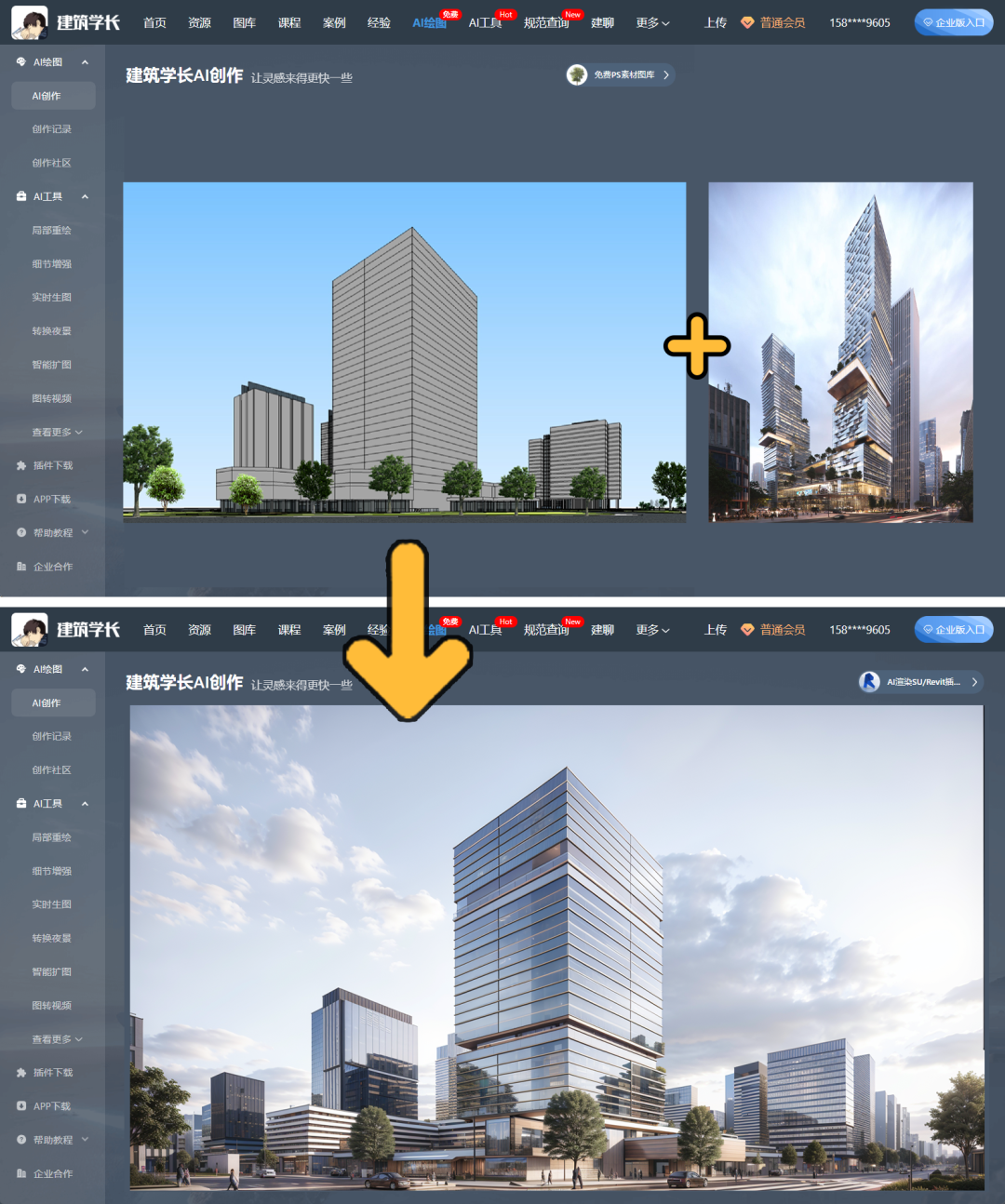The image size is (1005, 1204).
Task: Click the palette icon beside AI绘图 in upper page
Action: (x=21, y=62)
